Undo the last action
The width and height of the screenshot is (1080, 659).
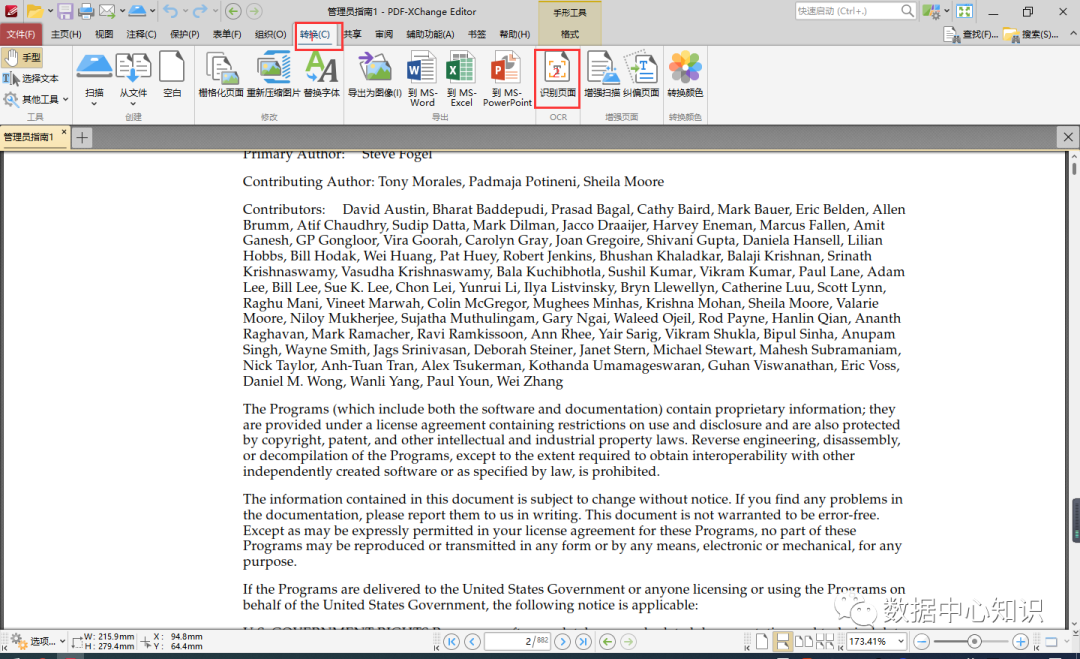click(170, 11)
